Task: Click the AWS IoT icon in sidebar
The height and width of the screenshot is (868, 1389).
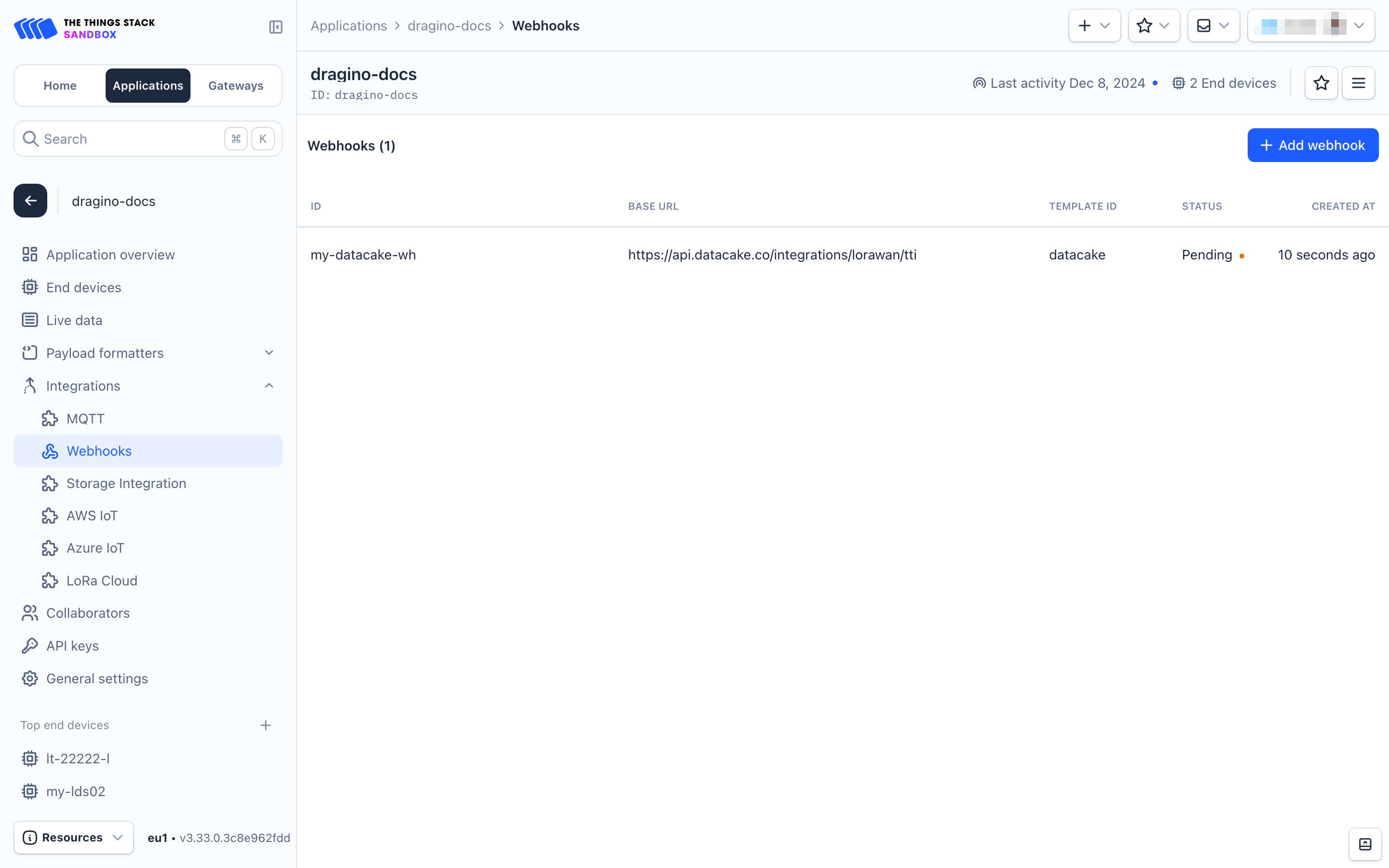Action: pyautogui.click(x=50, y=516)
